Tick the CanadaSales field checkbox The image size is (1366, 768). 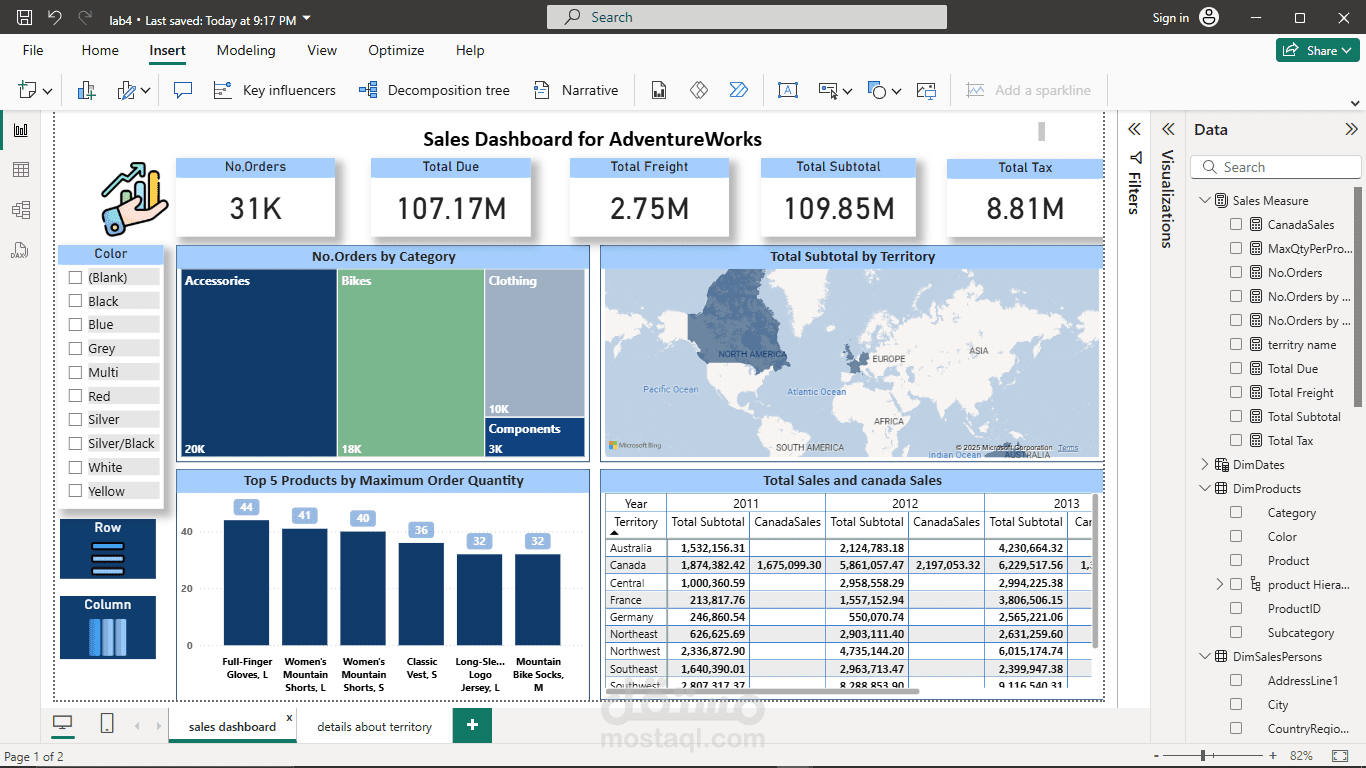1236,224
